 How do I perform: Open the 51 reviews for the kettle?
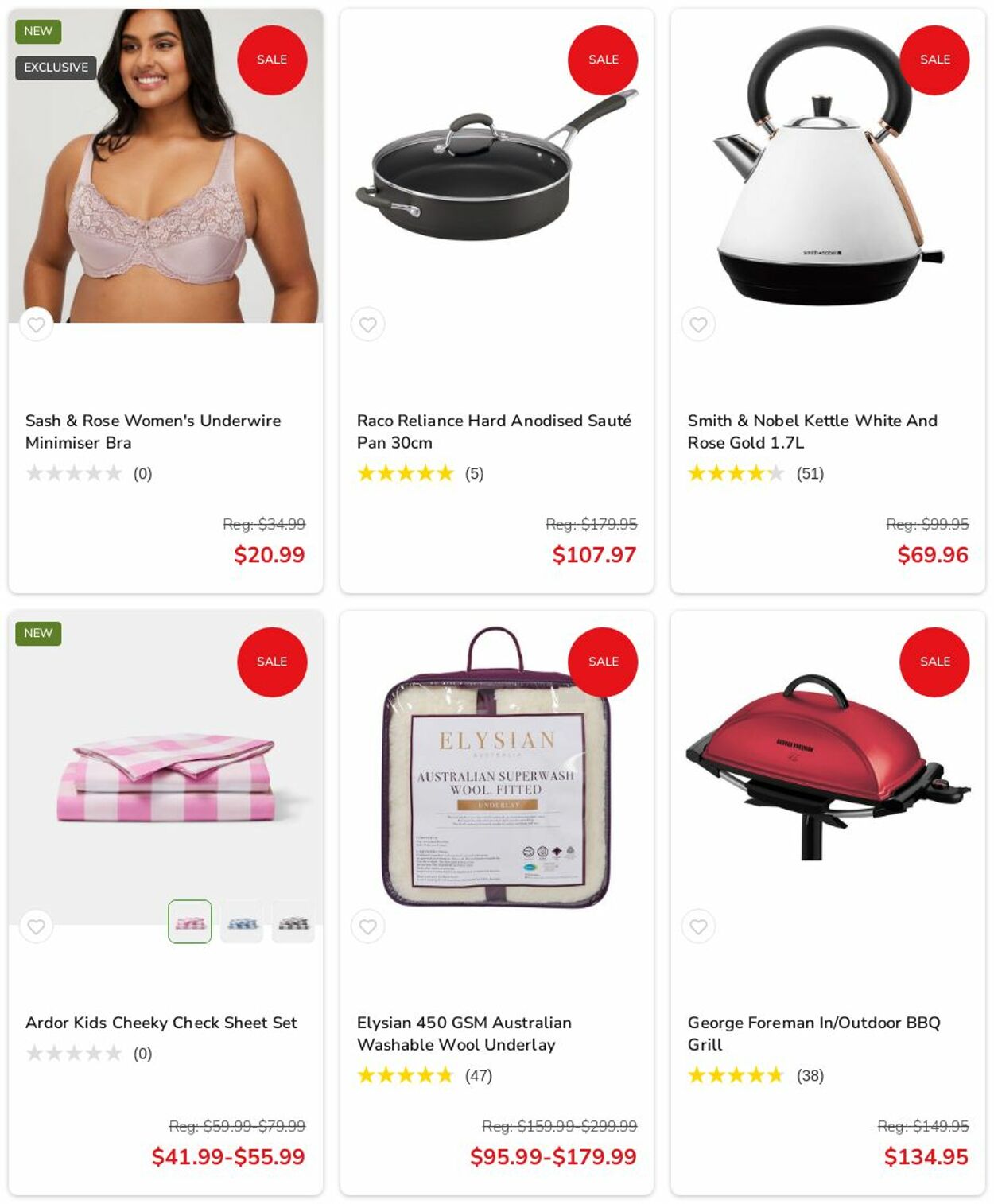tap(810, 474)
